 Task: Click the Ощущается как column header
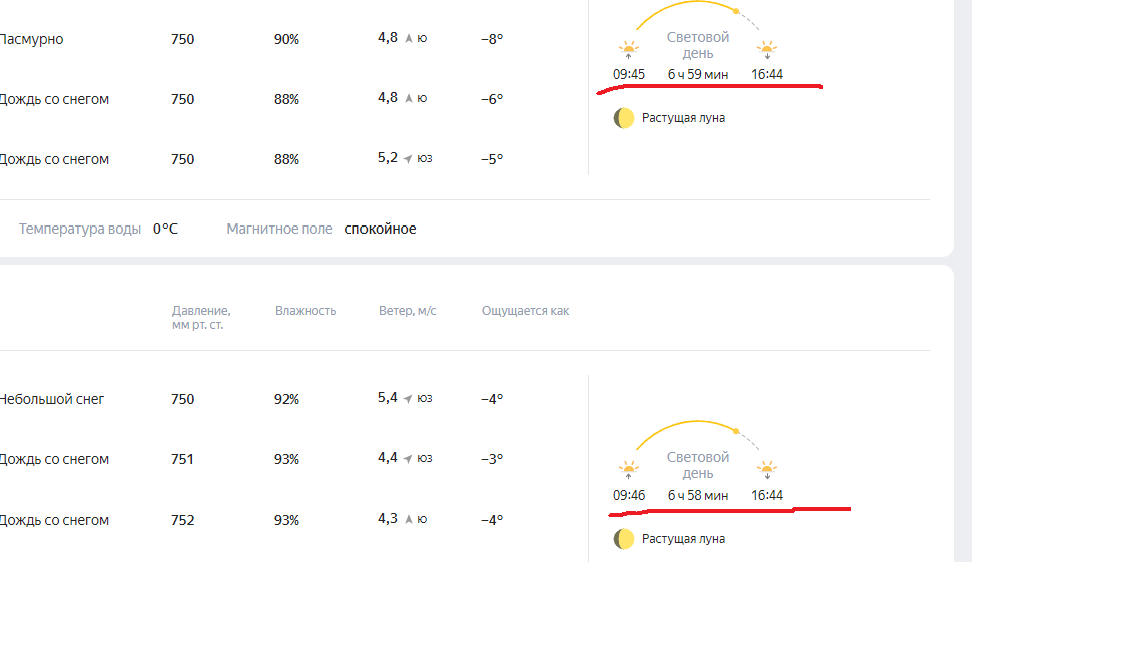point(526,311)
